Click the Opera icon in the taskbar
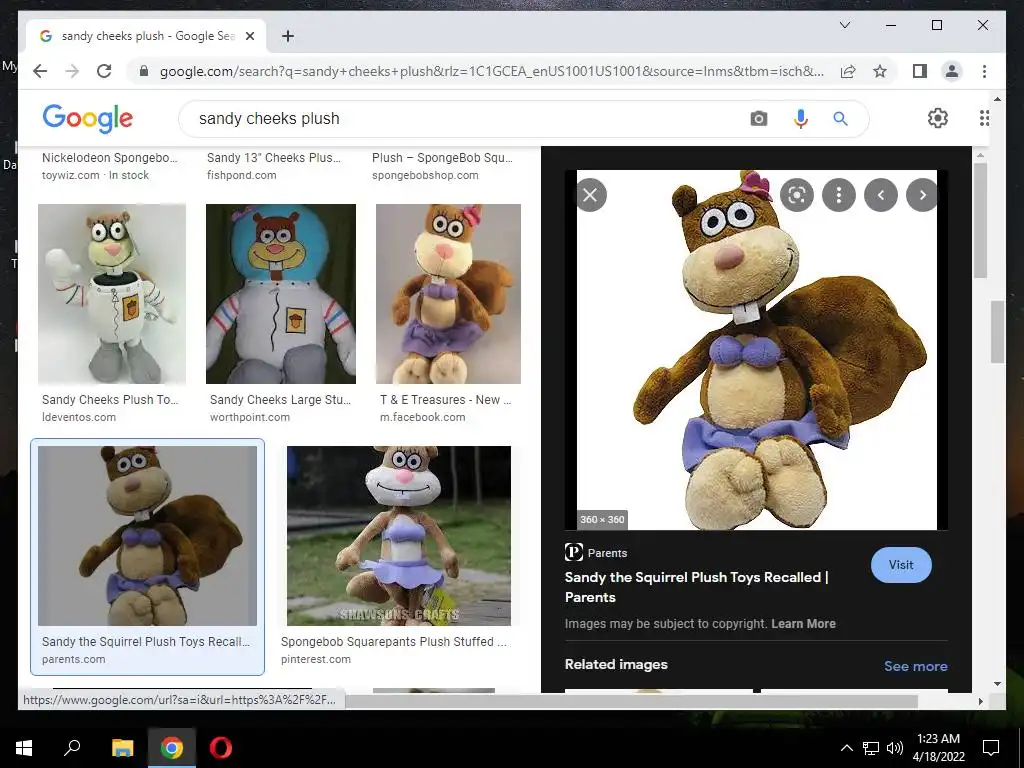This screenshot has width=1024, height=768. pyautogui.click(x=221, y=748)
